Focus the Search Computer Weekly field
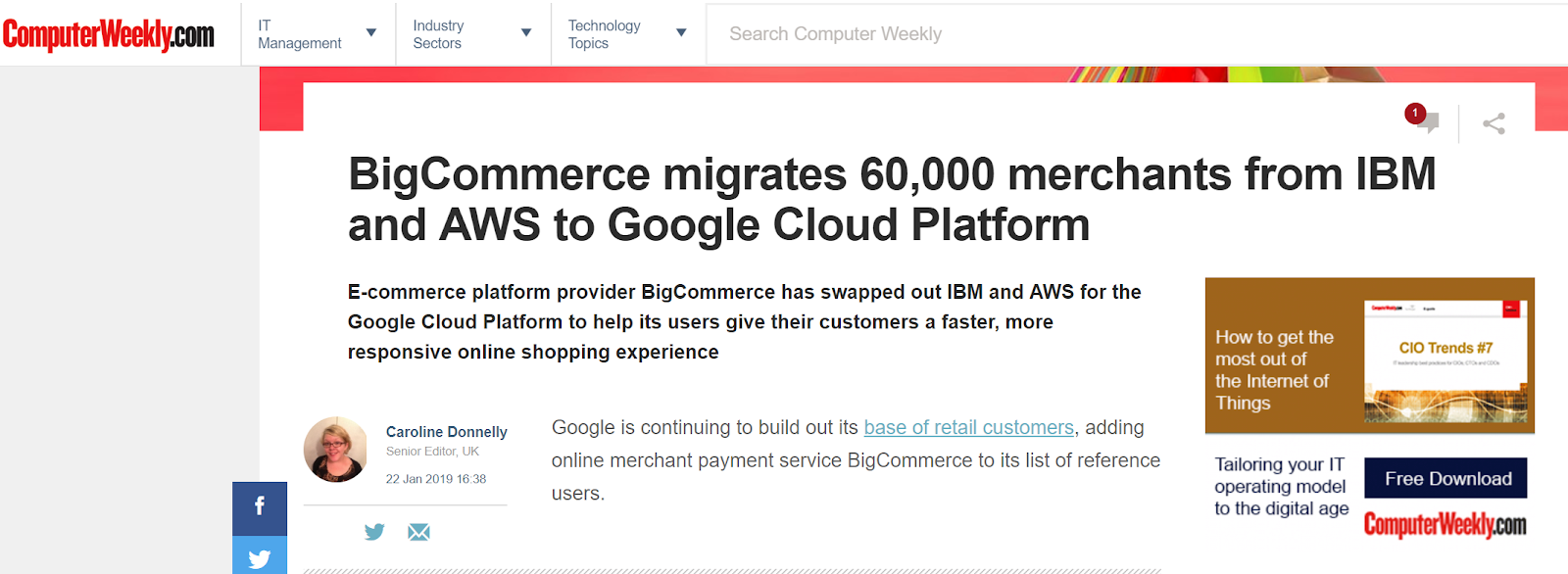 [x=1137, y=34]
